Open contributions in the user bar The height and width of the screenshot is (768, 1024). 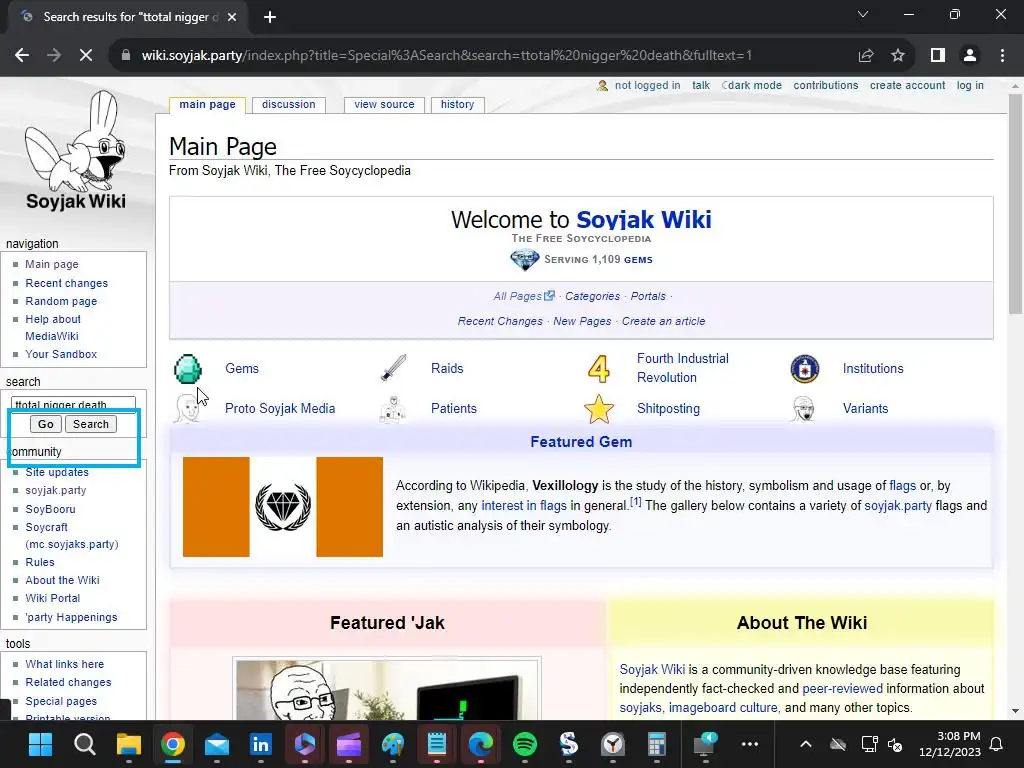point(825,86)
